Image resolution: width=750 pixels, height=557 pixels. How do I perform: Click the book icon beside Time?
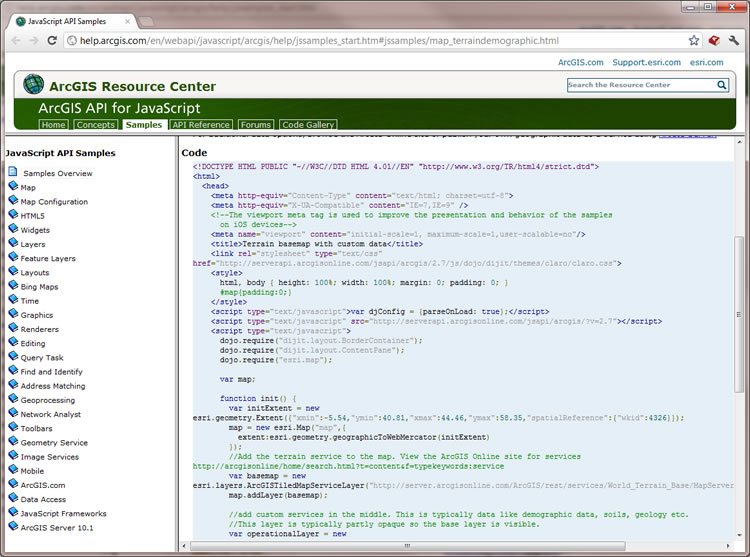(13, 299)
